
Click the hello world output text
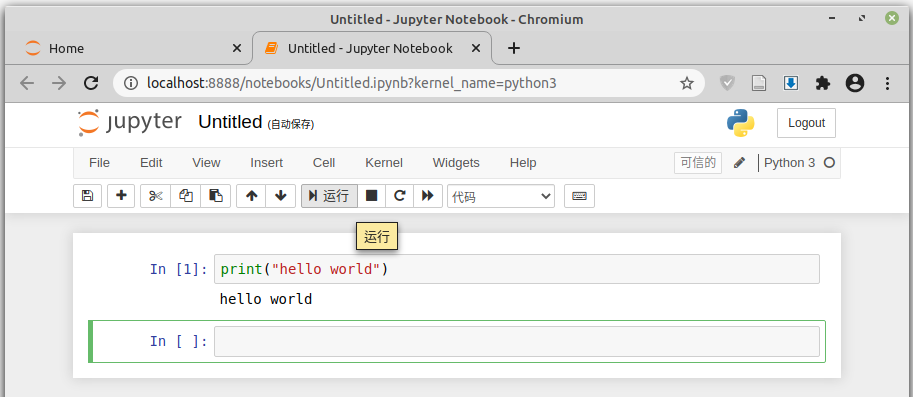(x=266, y=300)
